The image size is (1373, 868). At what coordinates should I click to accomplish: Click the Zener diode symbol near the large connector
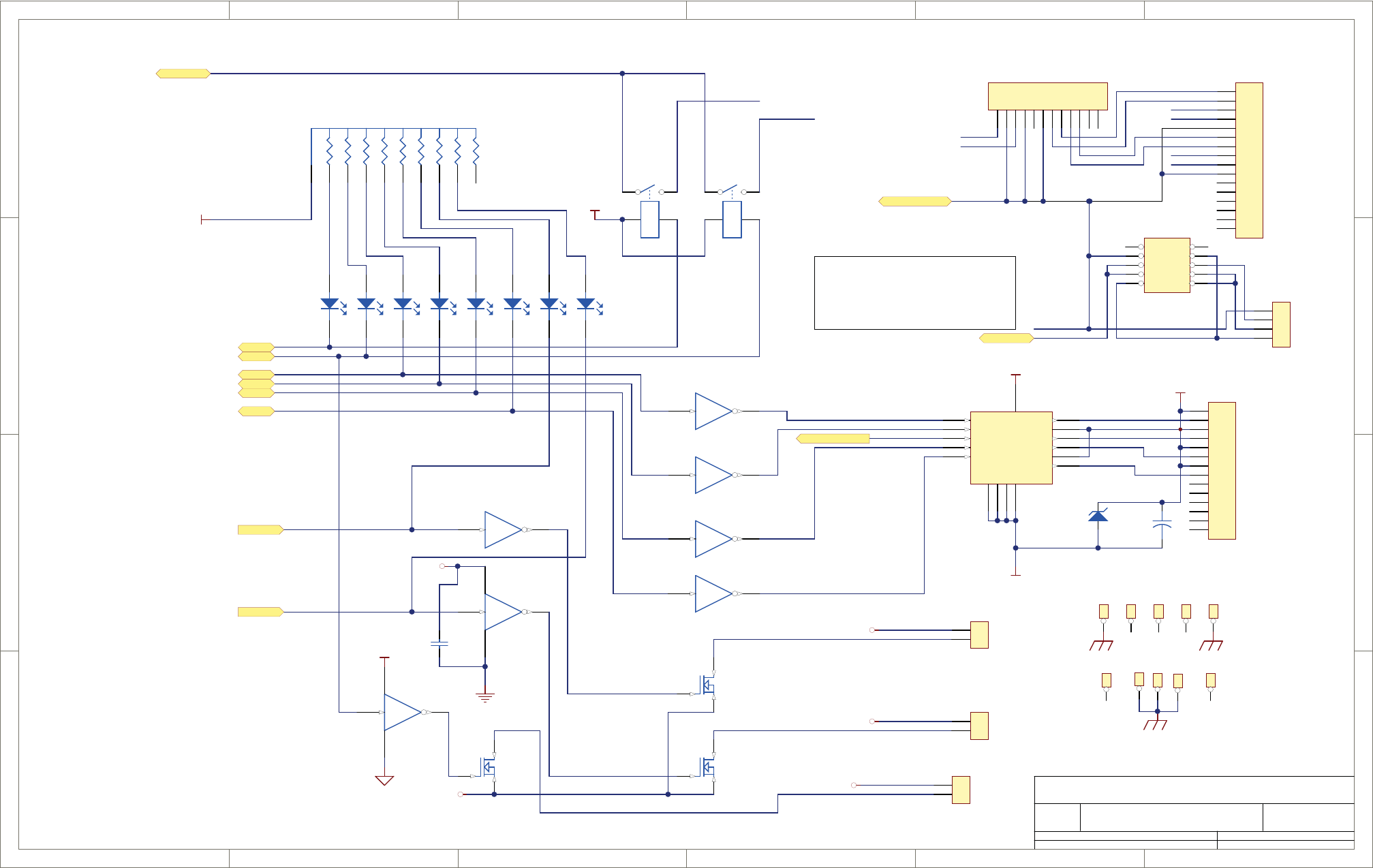pyautogui.click(x=1098, y=515)
